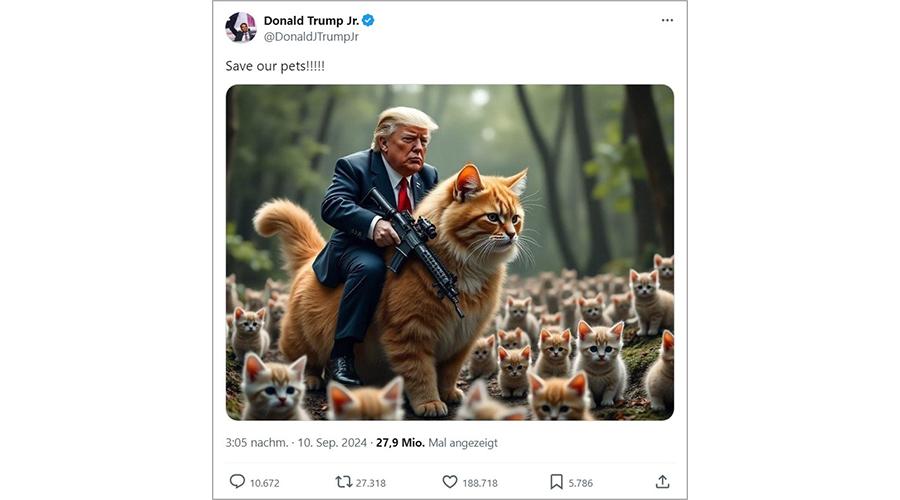Click the share upload arrow icon

(662, 482)
